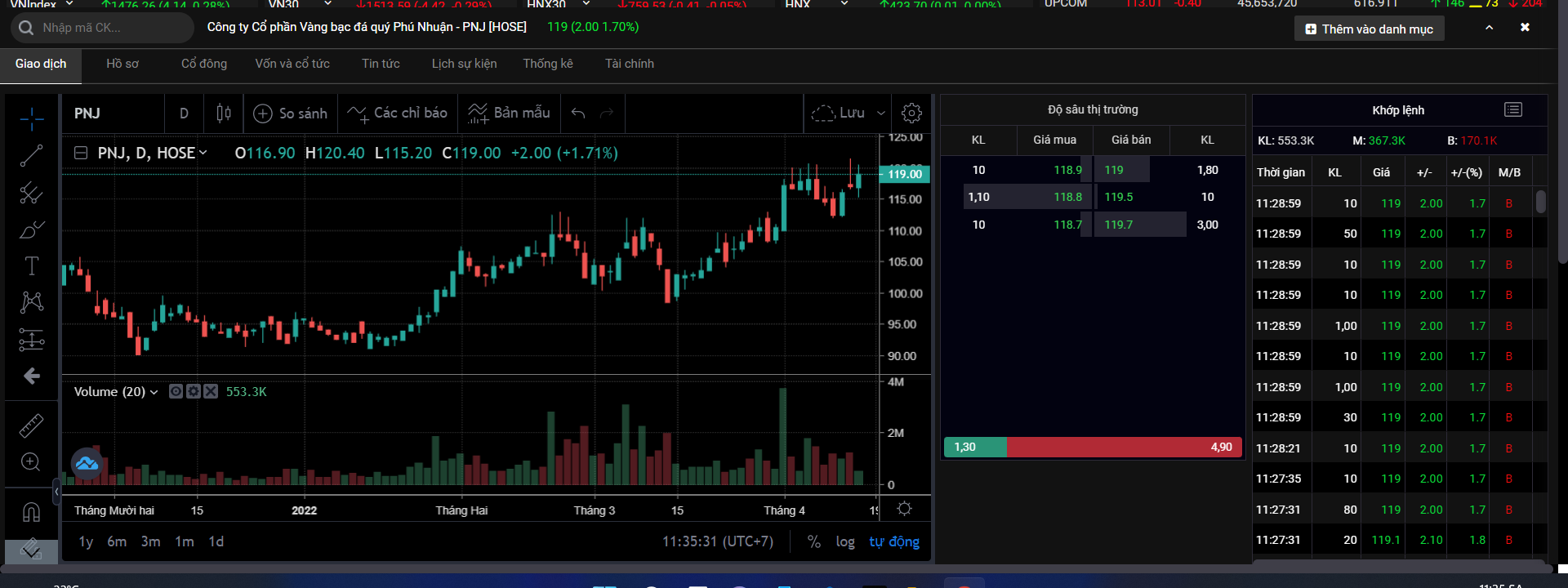1568x588 pixels.
Task: Remove the Volume indicator
Action: pyautogui.click(x=211, y=391)
